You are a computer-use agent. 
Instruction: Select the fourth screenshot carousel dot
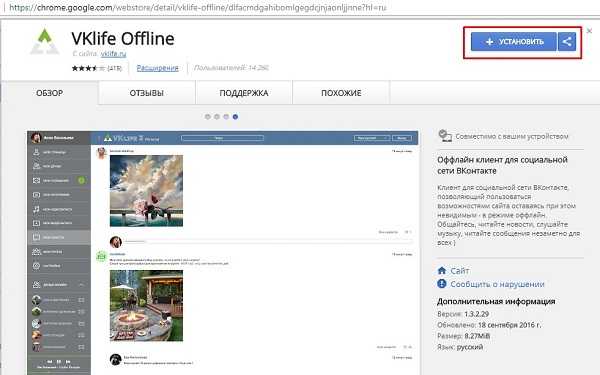pyautogui.click(x=235, y=117)
